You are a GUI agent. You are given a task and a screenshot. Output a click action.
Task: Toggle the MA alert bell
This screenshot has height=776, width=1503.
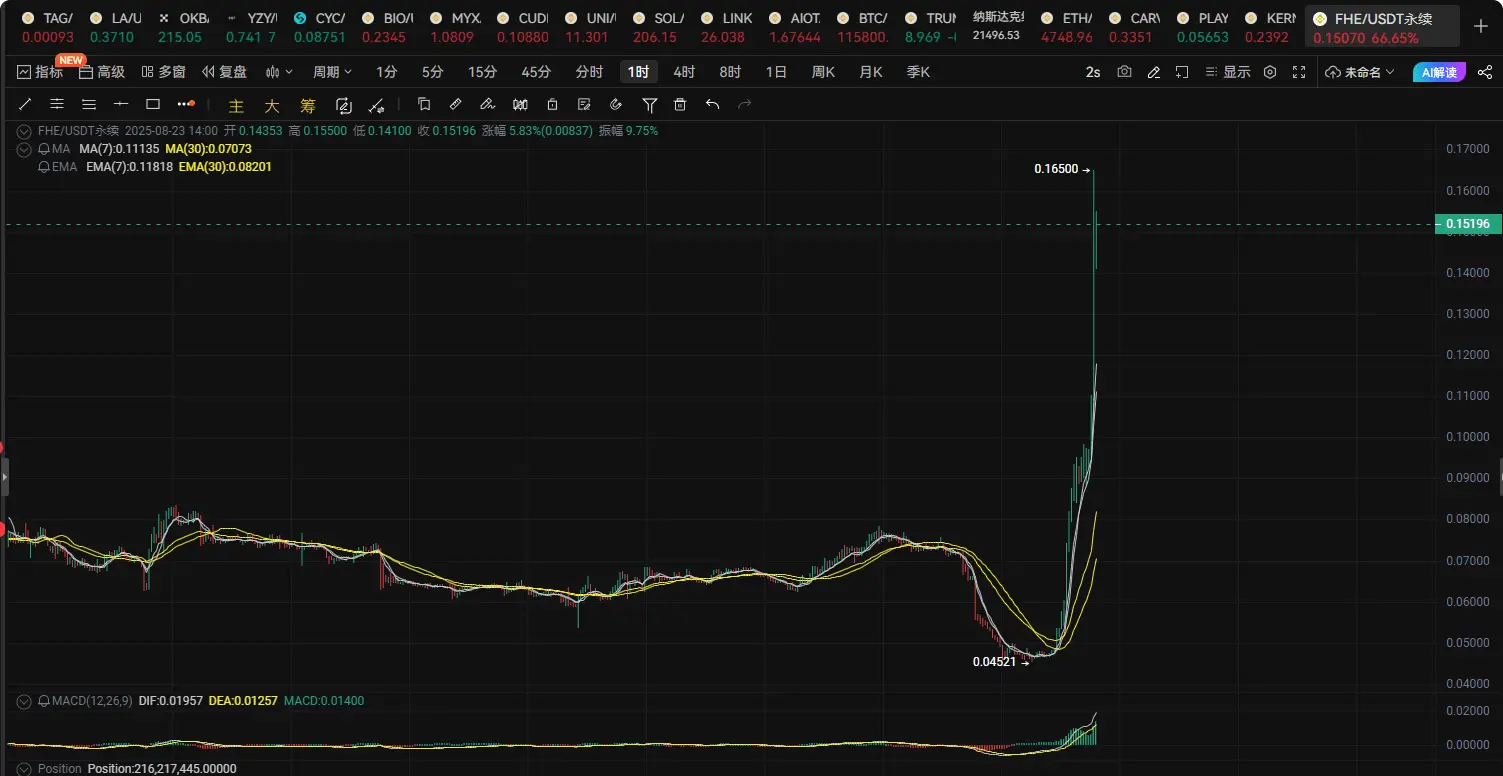coord(44,149)
